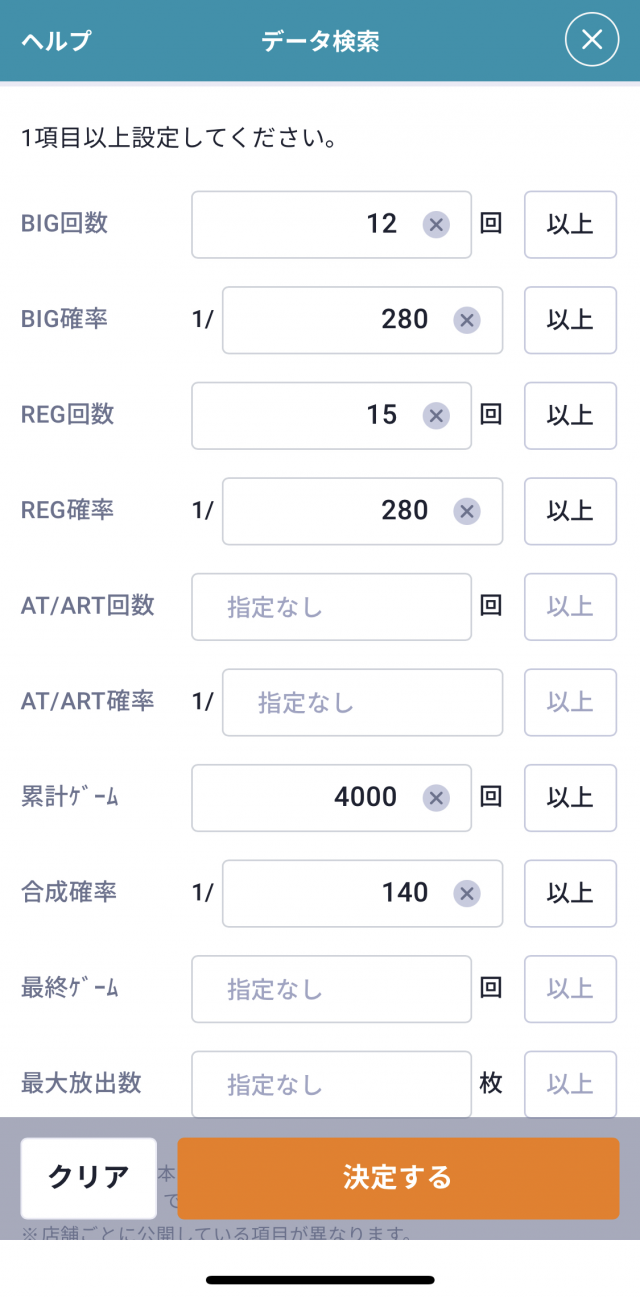Toggle the 以上 condition for BIG回数
Screen dimensions: 640x1298
point(570,224)
